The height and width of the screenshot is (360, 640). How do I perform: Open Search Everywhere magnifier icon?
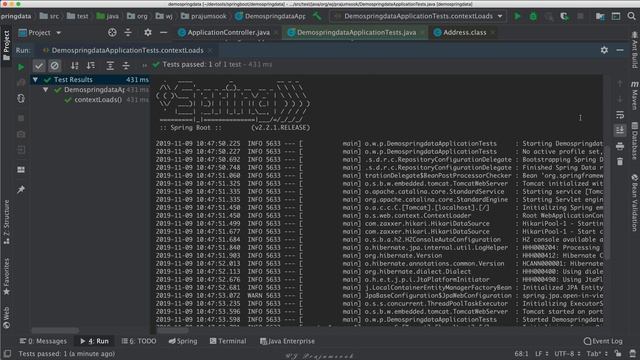631,16
